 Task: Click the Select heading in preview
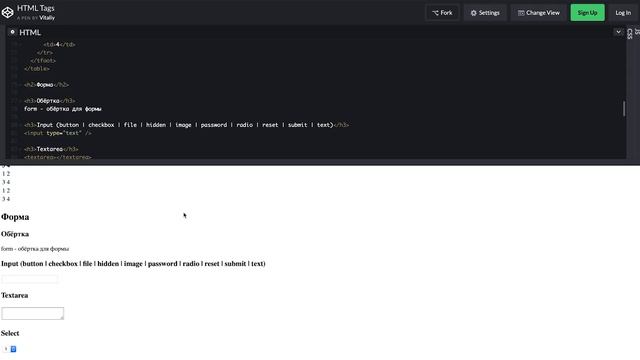pyautogui.click(x=10, y=333)
